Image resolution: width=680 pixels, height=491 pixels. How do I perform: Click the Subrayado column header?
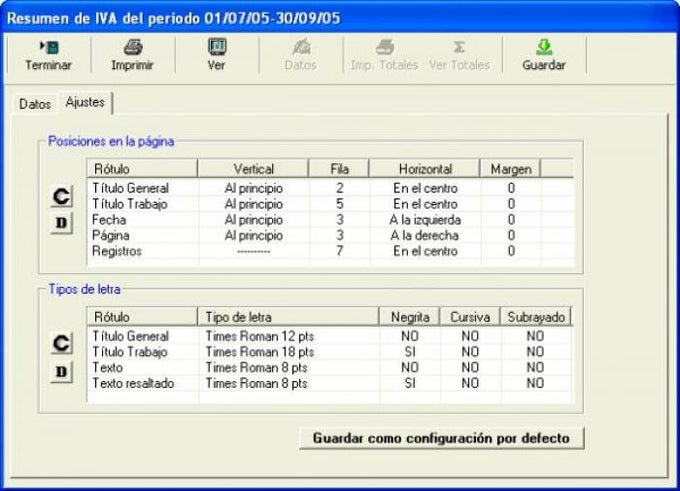[536, 317]
